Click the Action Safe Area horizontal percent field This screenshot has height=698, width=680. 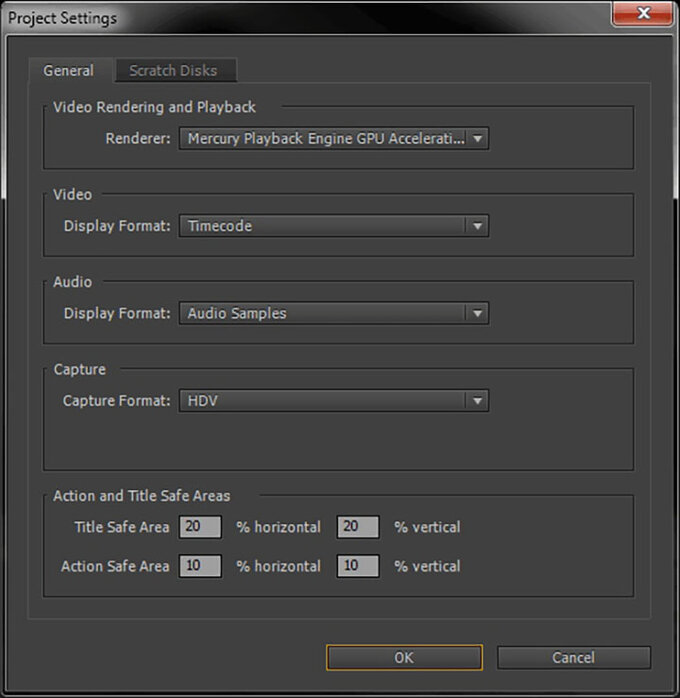(x=200, y=566)
